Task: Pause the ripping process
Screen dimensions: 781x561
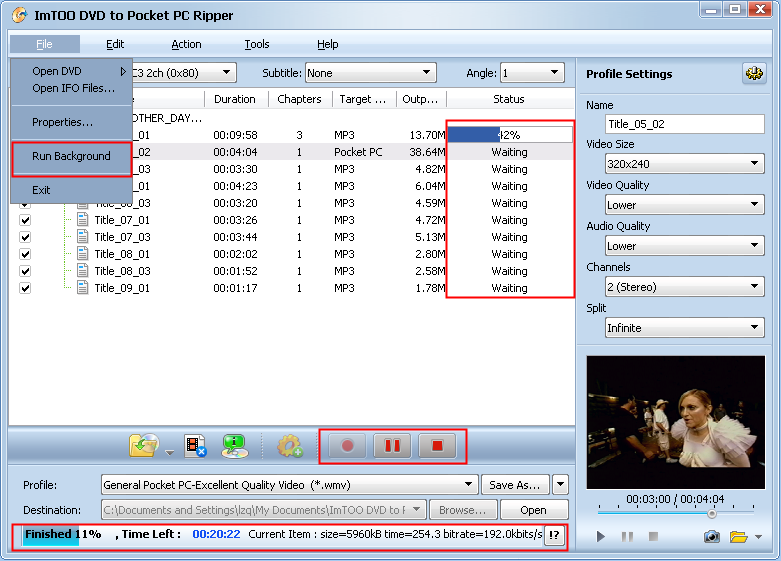Action: (x=392, y=445)
